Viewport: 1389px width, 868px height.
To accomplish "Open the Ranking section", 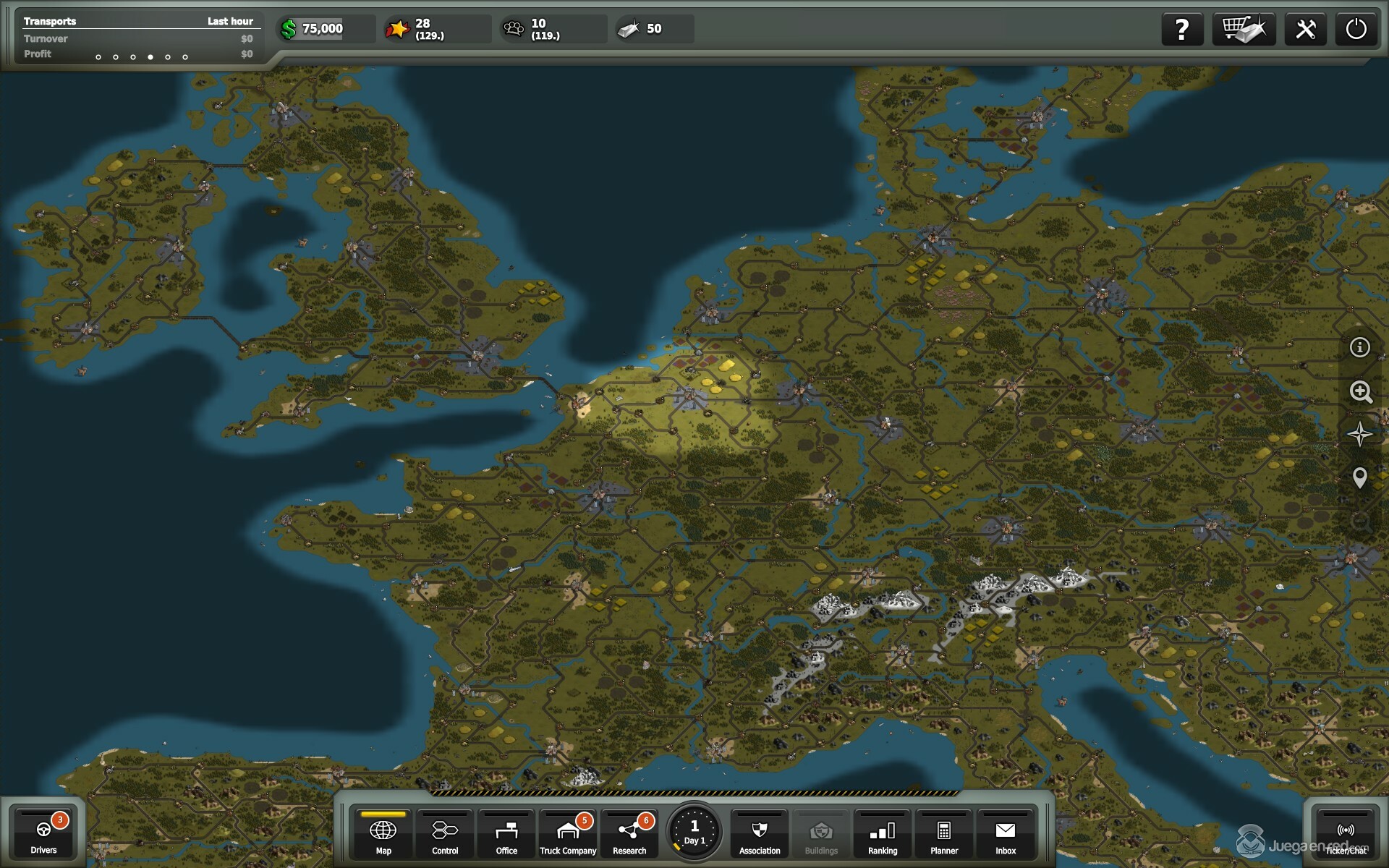I will point(883,834).
